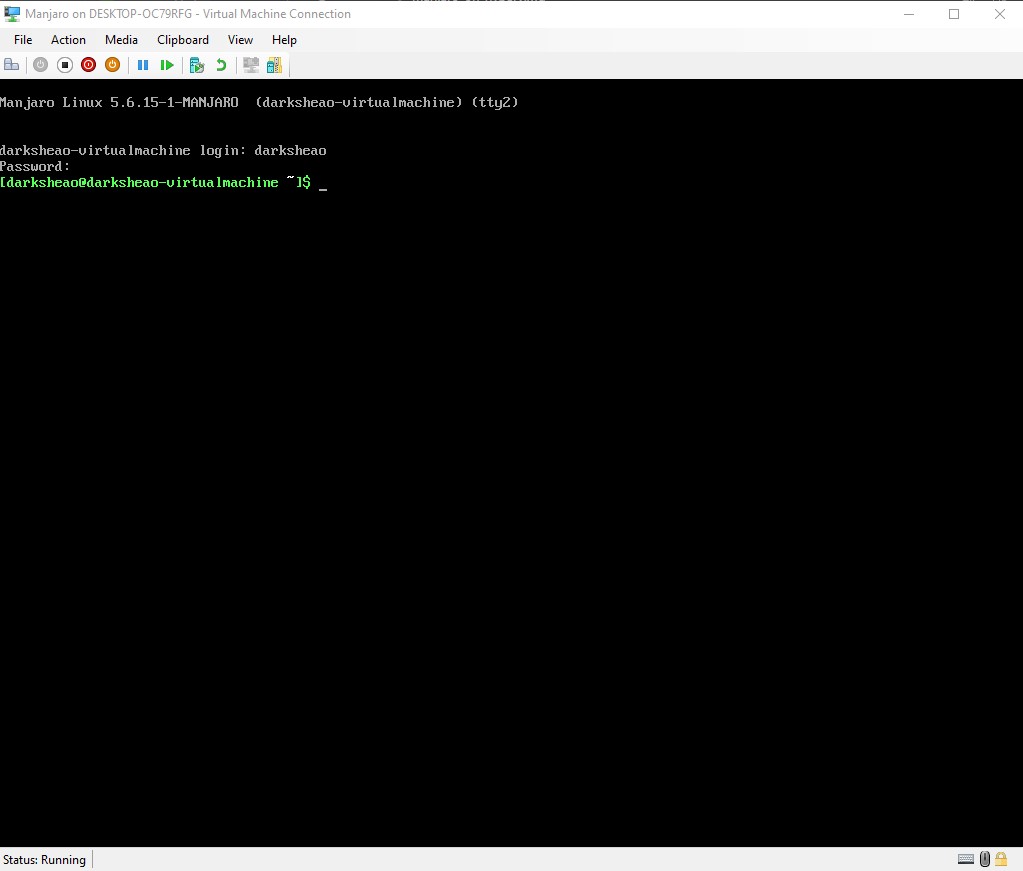Open the Clipboard menu

[x=183, y=40]
